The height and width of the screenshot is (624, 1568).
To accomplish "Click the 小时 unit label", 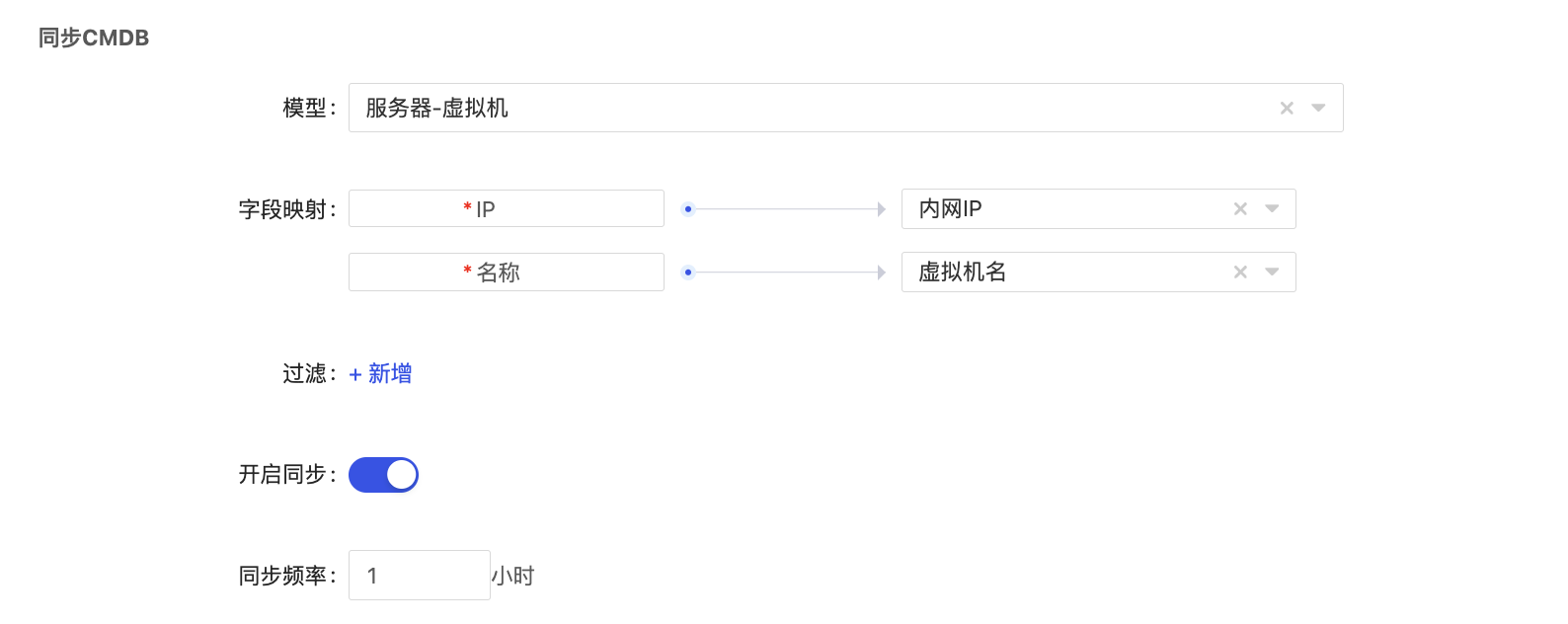I will coord(513,576).
